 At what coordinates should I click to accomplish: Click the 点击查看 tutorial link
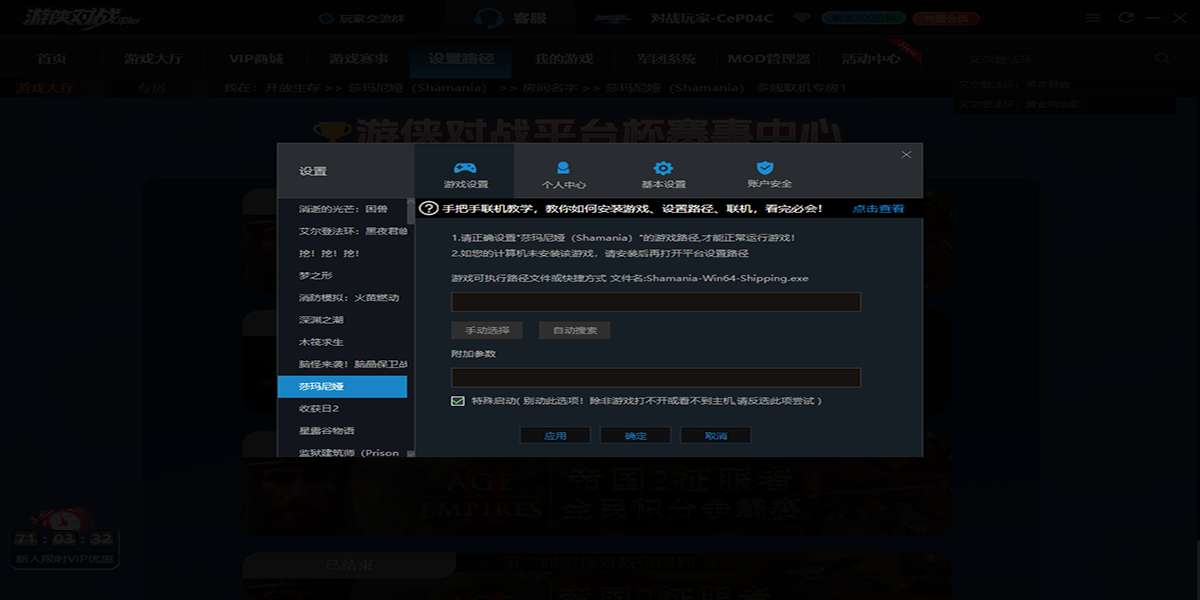[878, 209]
